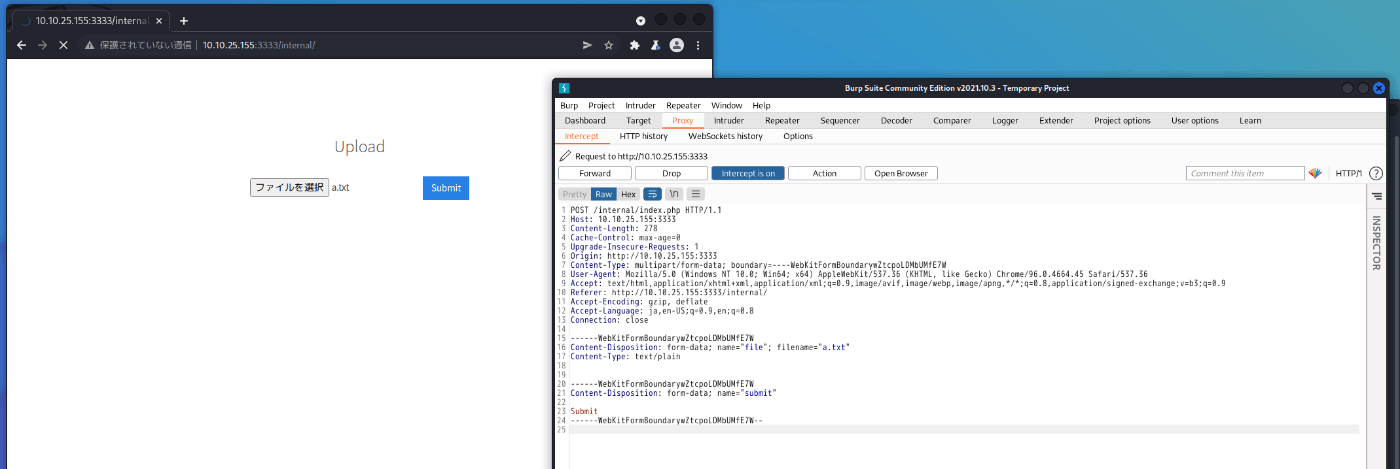Click the help question mark icon in Burp
The image size is (1400, 469).
click(1376, 173)
